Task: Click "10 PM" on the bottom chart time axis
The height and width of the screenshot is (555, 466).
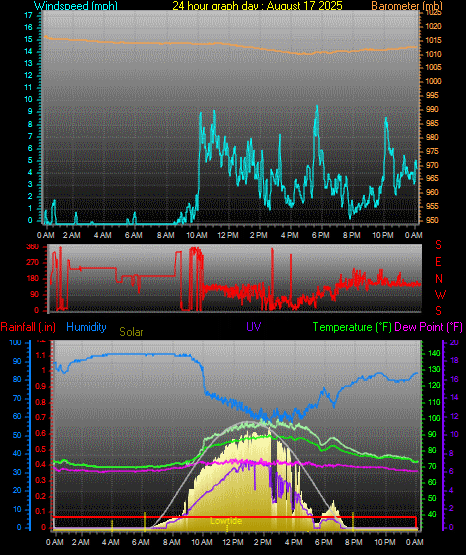Action: (x=385, y=542)
